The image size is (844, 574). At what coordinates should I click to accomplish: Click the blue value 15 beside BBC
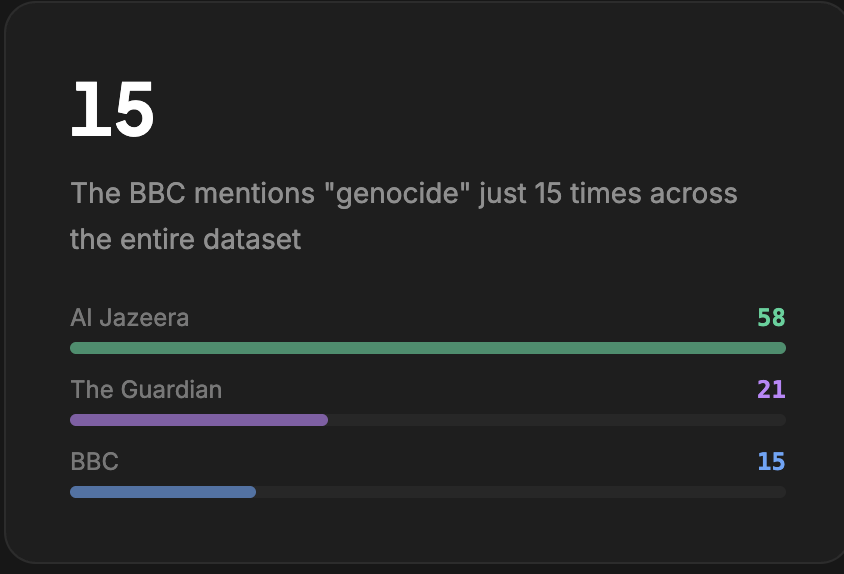pyautogui.click(x=771, y=462)
